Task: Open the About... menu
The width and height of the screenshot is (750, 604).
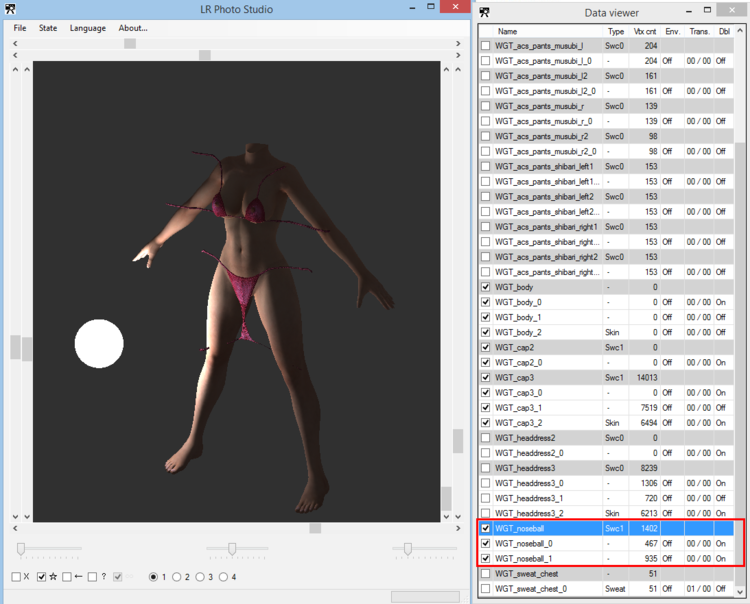Action: [133, 28]
